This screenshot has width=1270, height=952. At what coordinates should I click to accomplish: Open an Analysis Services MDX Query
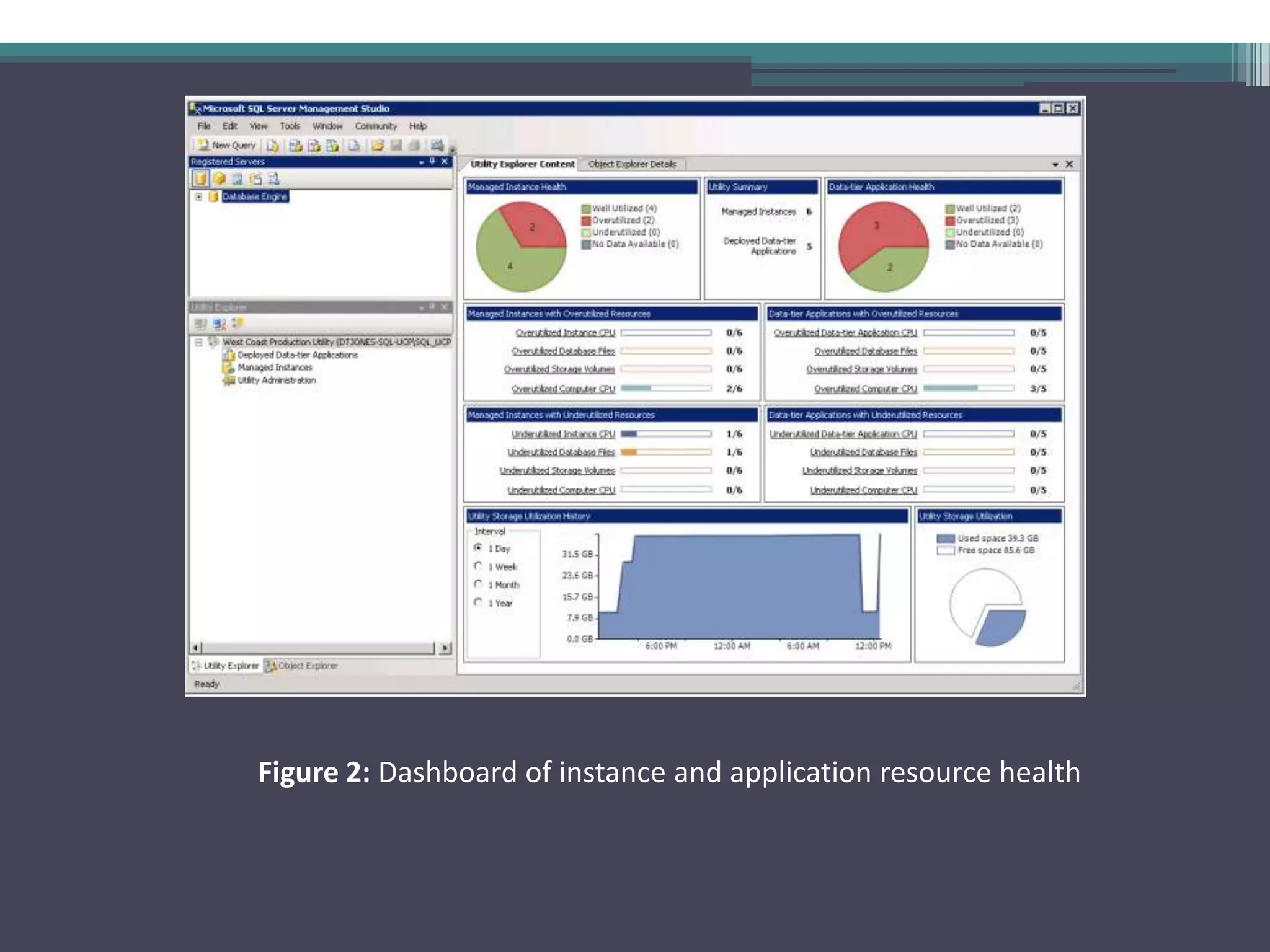click(x=296, y=146)
